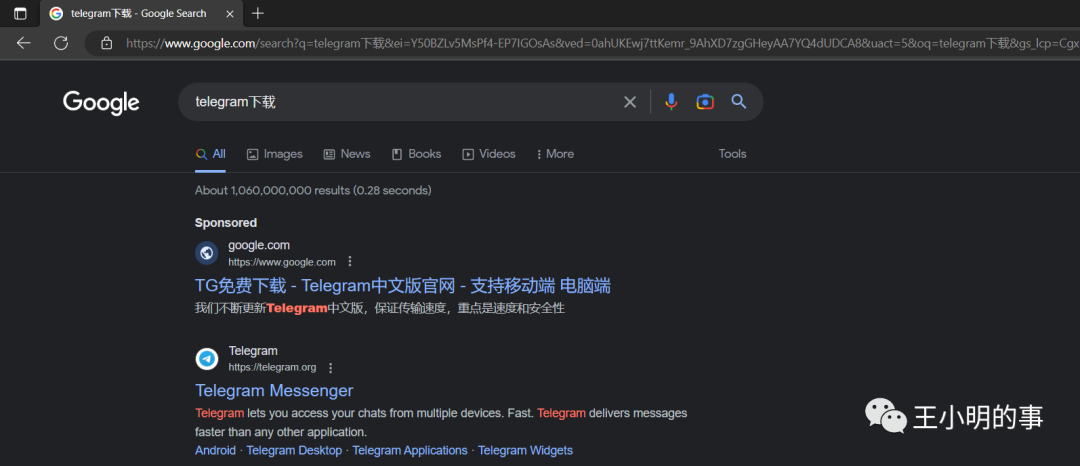Close the telegram下载 Google Search tab
This screenshot has height=466, width=1080.
230,13
